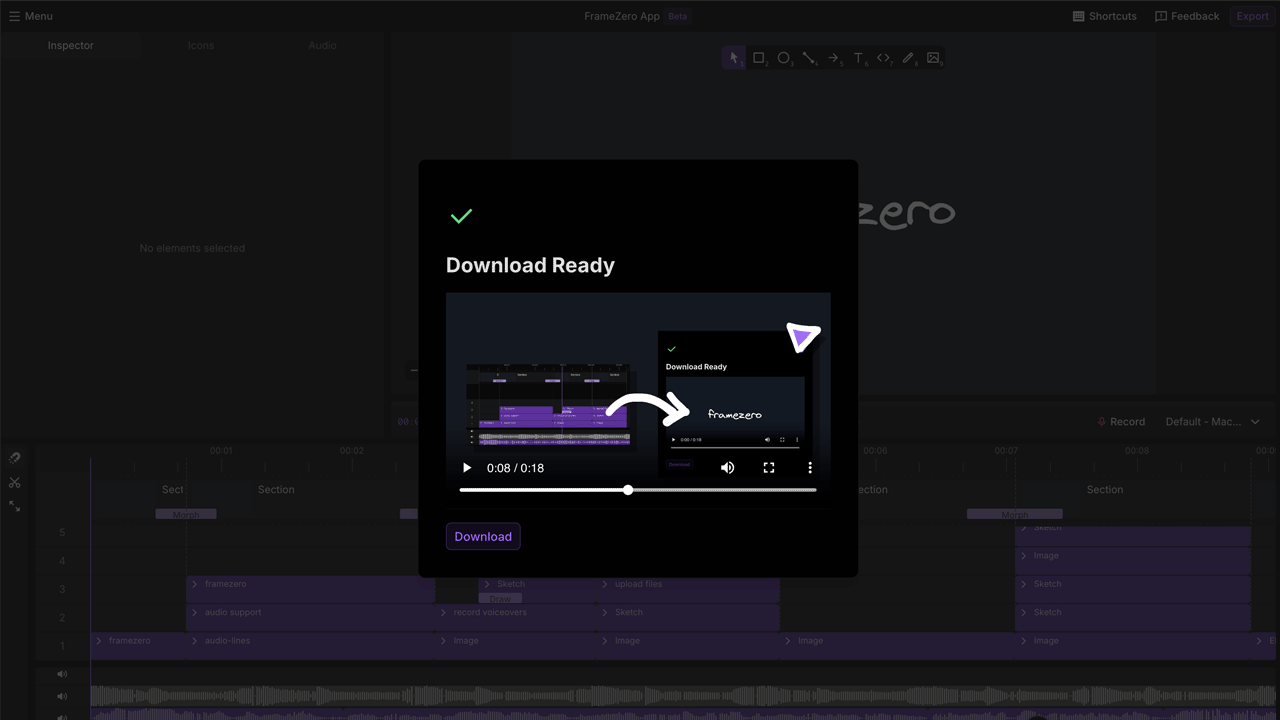Click the 00:01 timeline ruler mark
The image size is (1280, 720).
[x=221, y=451]
